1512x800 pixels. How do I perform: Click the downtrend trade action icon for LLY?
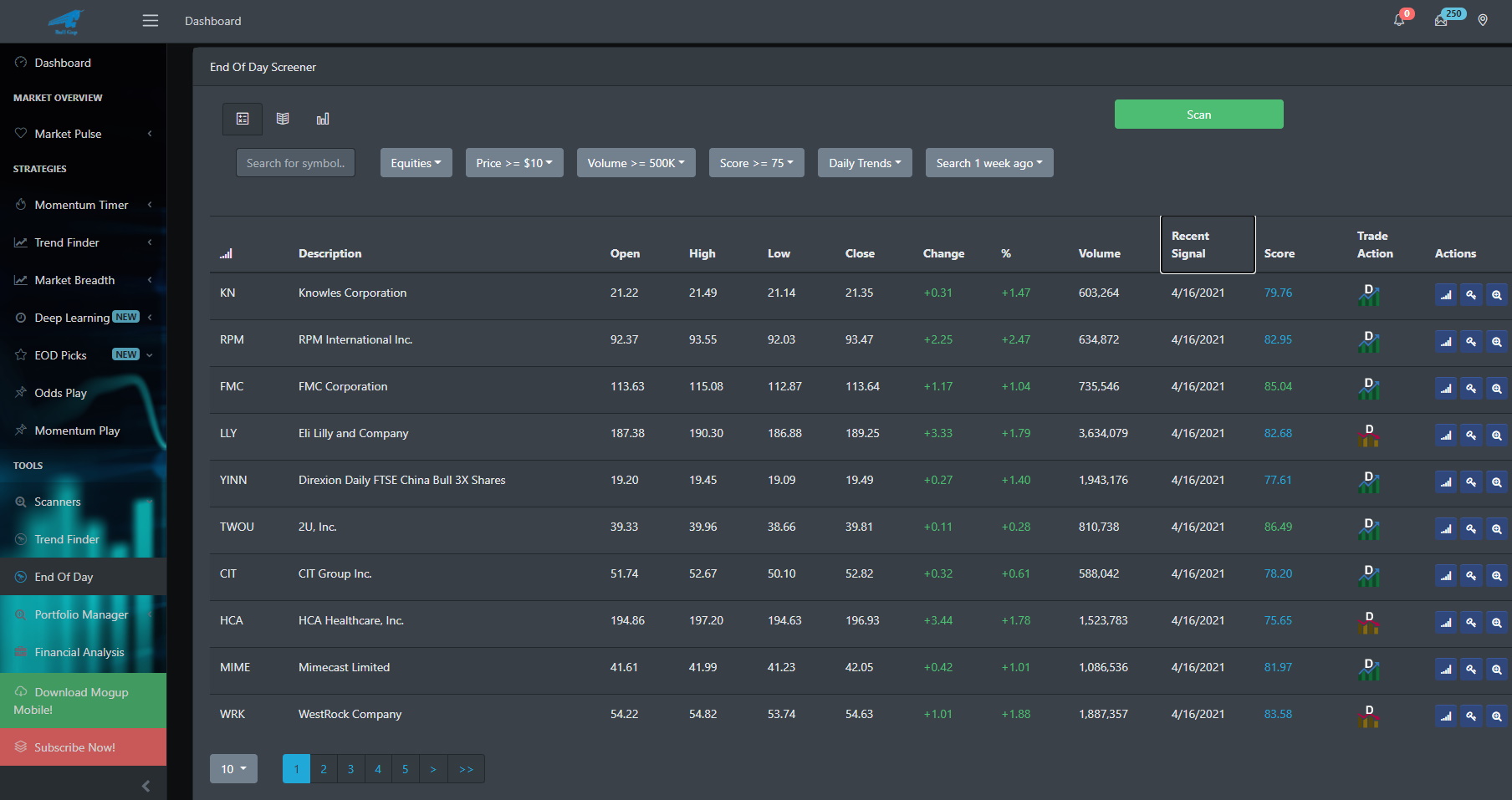pos(1369,435)
